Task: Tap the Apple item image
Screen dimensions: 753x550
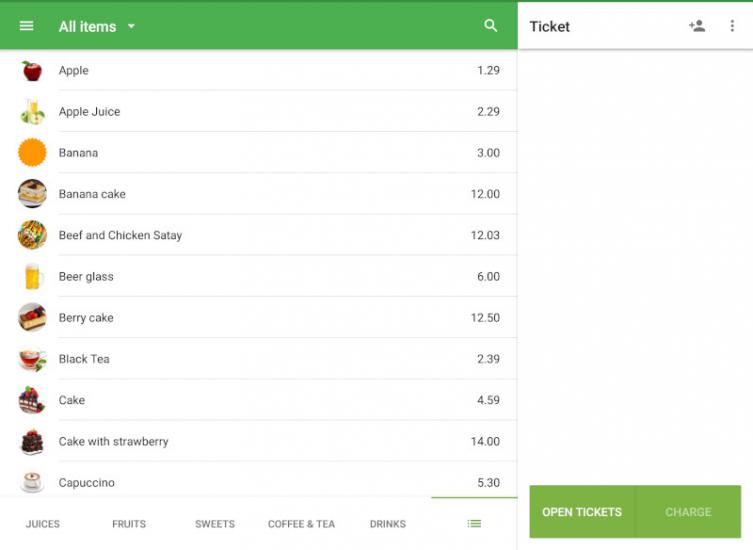Action: click(x=32, y=71)
